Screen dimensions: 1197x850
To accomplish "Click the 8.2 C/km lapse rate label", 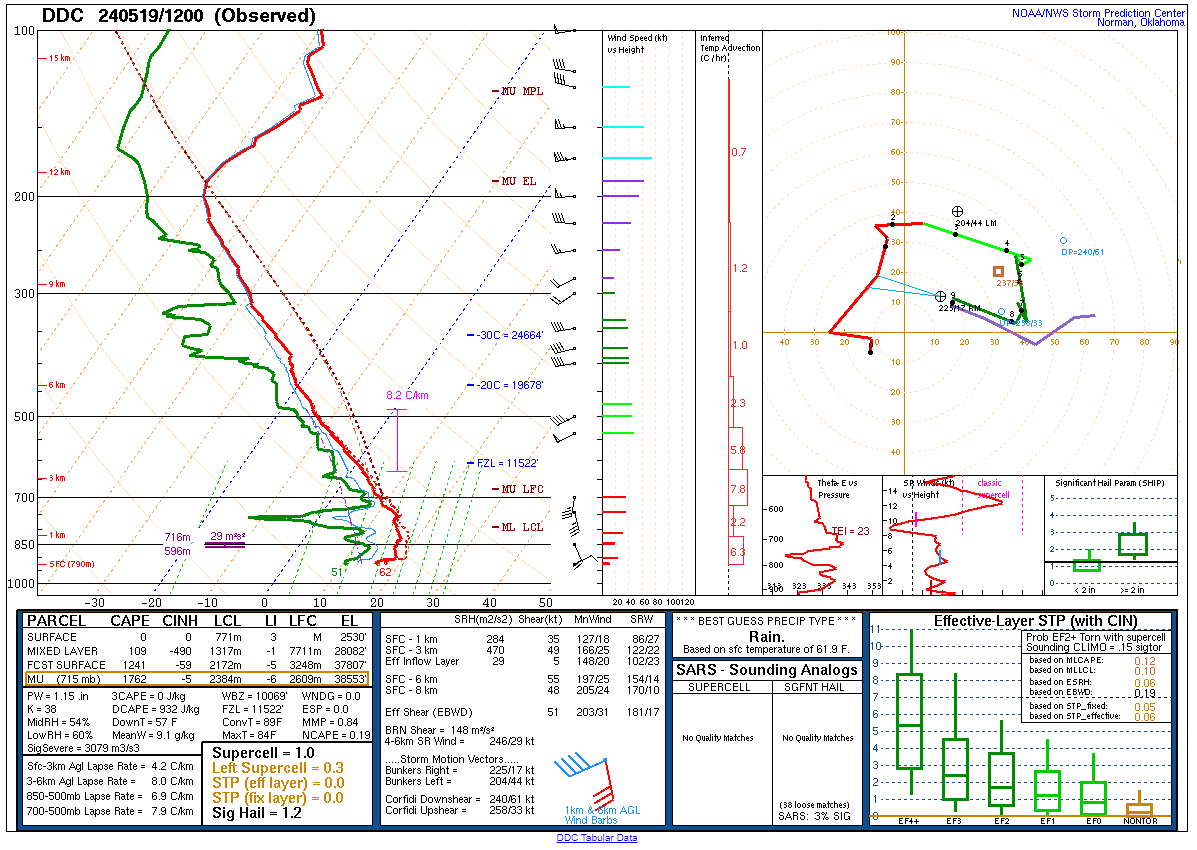I will [407, 395].
